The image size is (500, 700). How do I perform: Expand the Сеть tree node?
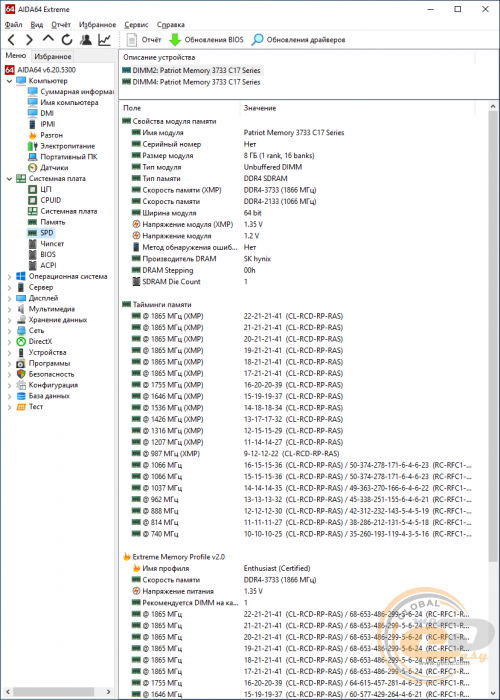pos(9,330)
